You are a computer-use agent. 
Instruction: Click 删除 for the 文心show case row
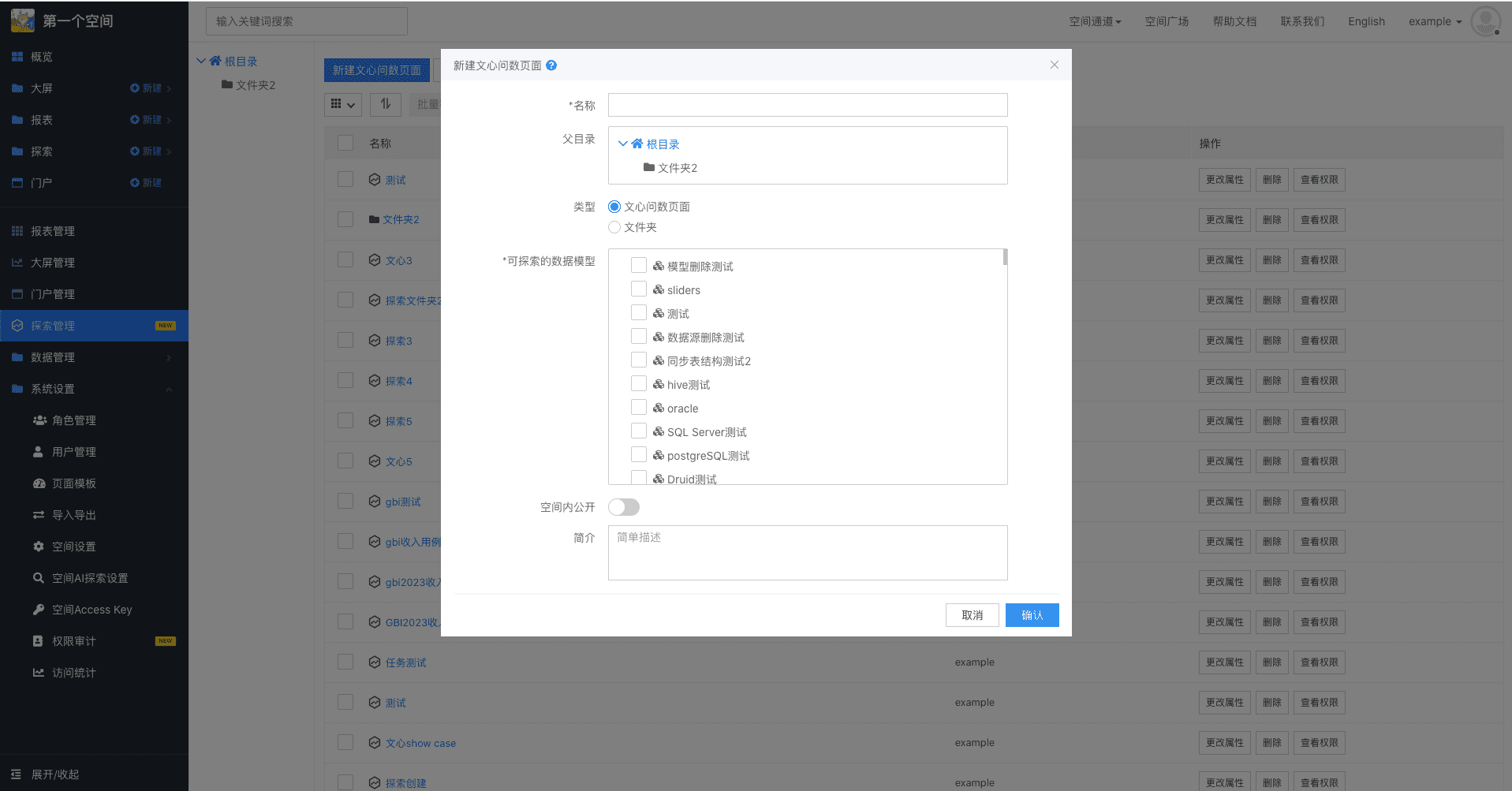pos(1271,743)
